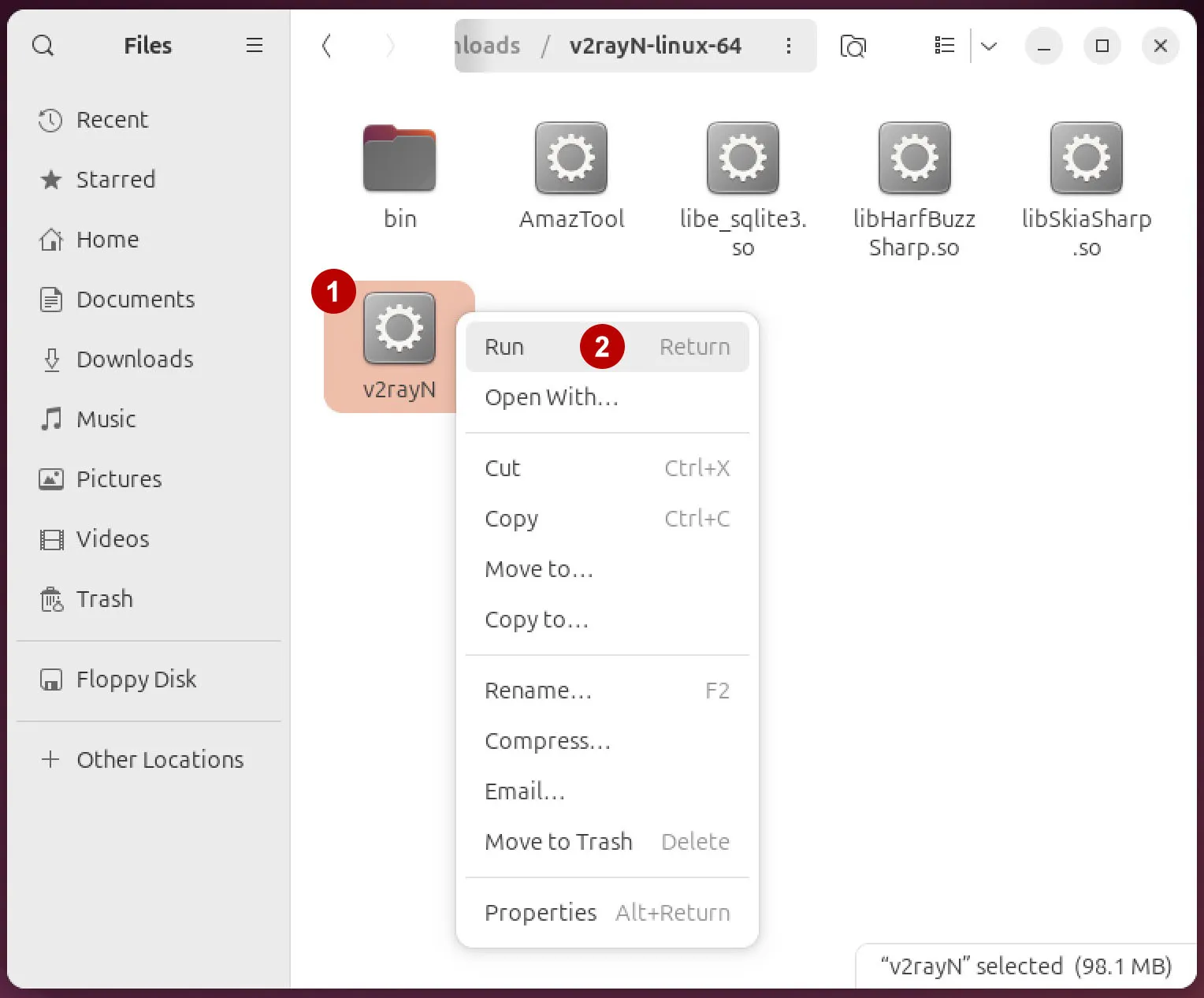The height and width of the screenshot is (998, 1204).
Task: Open Other Locations label
Action: [160, 759]
